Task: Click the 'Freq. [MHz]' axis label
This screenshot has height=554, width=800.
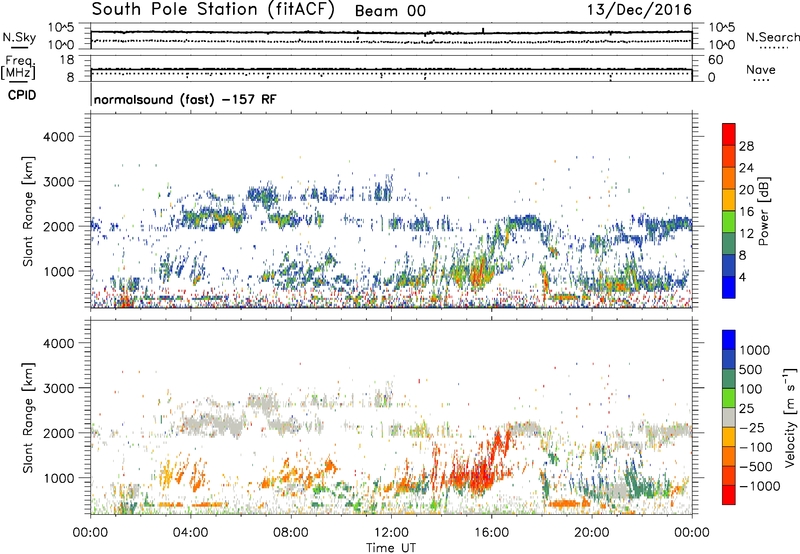Action: pyautogui.click(x=18, y=67)
